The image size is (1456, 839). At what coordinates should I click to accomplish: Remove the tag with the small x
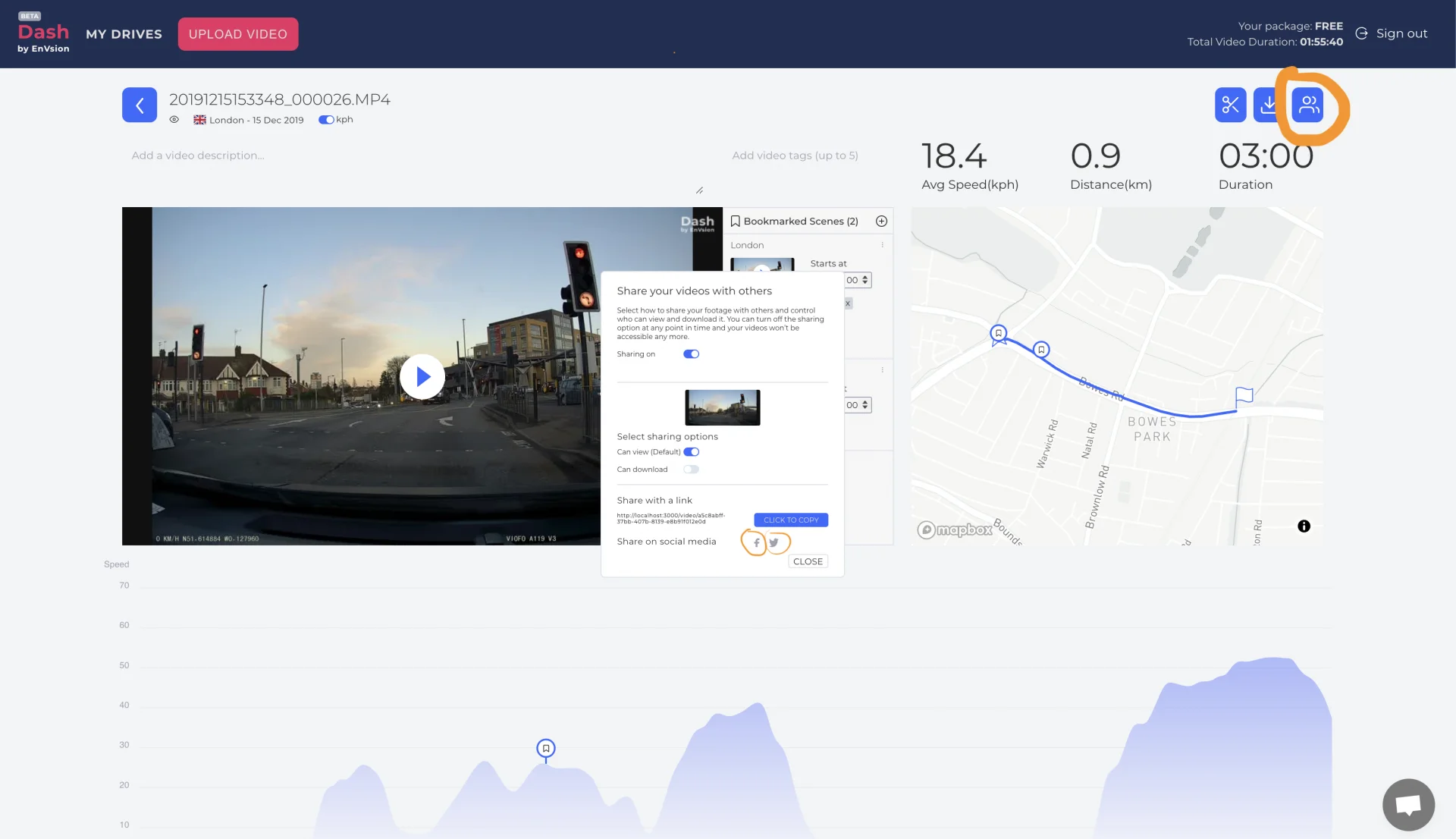(x=848, y=303)
